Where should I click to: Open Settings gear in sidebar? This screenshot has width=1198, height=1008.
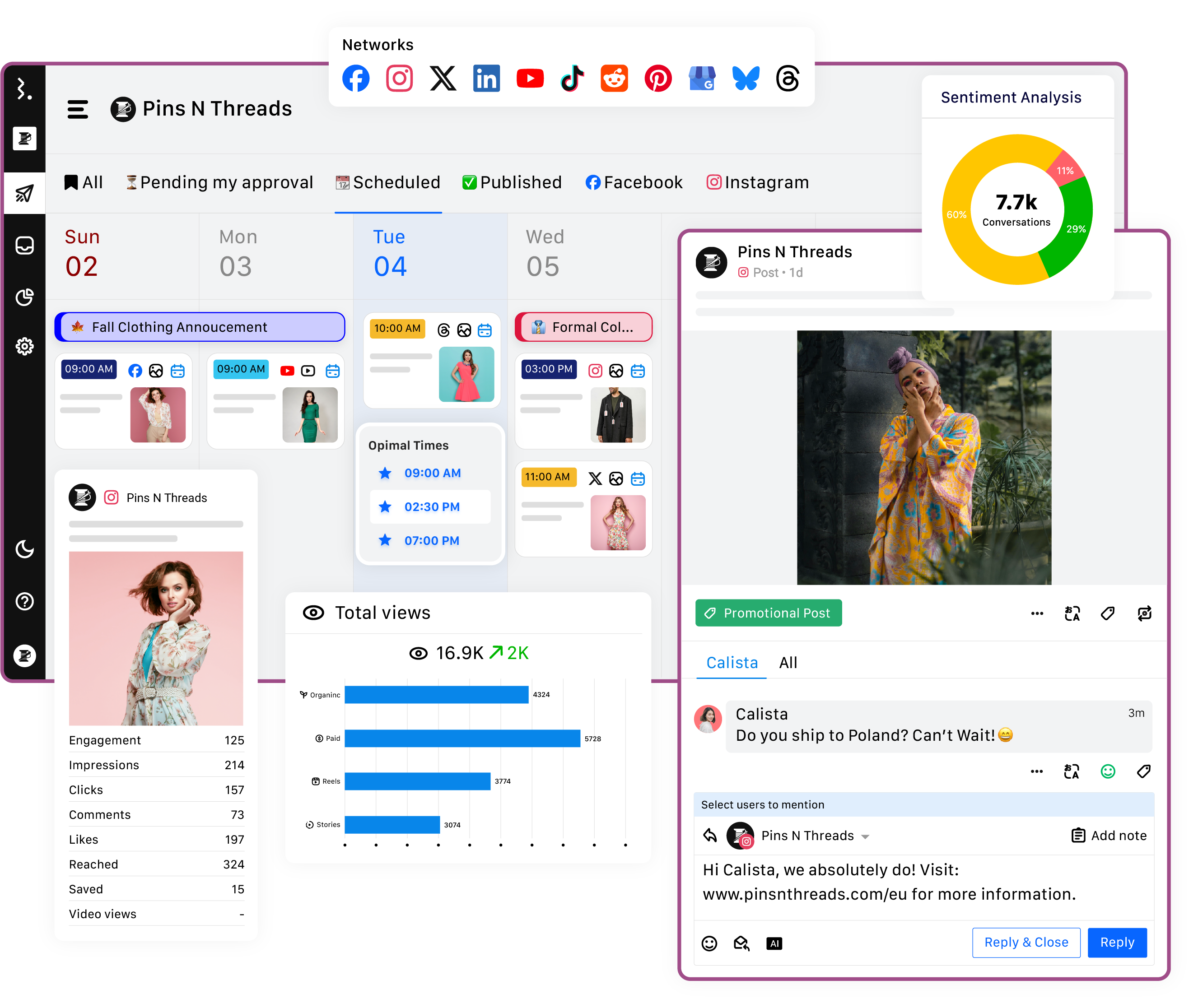point(24,346)
